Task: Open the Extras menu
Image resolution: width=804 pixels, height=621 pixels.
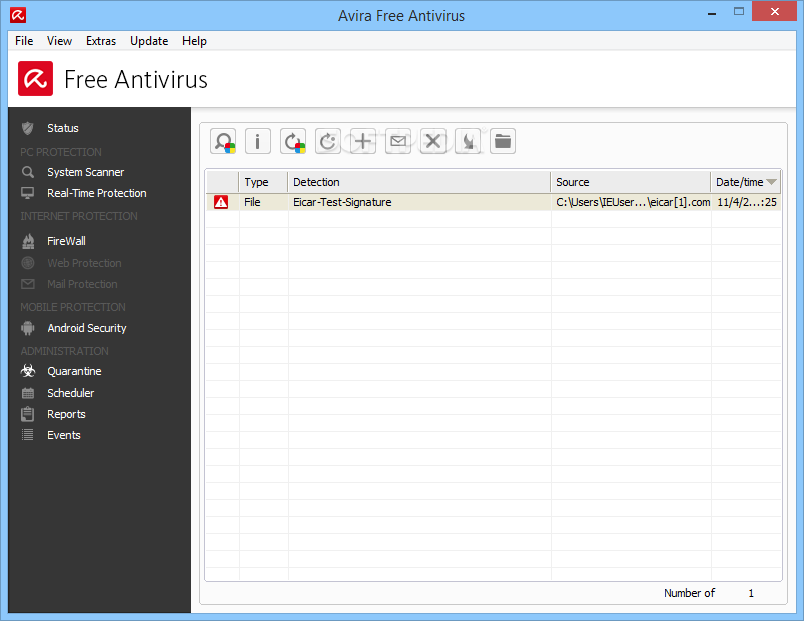Action: (101, 41)
